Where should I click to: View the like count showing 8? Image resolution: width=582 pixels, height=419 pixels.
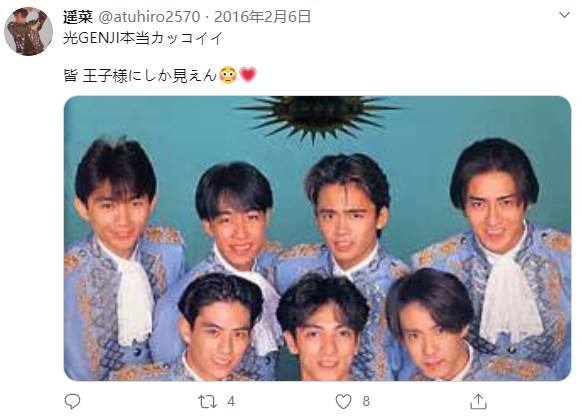(x=366, y=402)
